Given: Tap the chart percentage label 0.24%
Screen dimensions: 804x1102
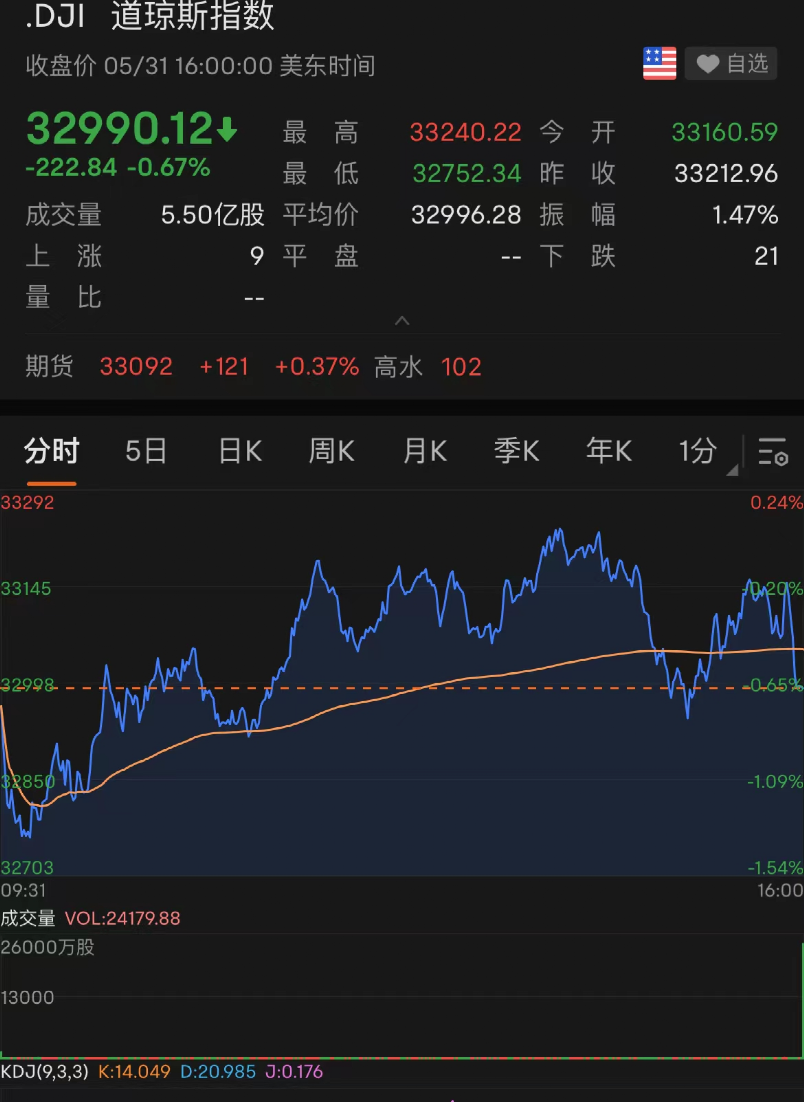Looking at the screenshot, I should [777, 503].
